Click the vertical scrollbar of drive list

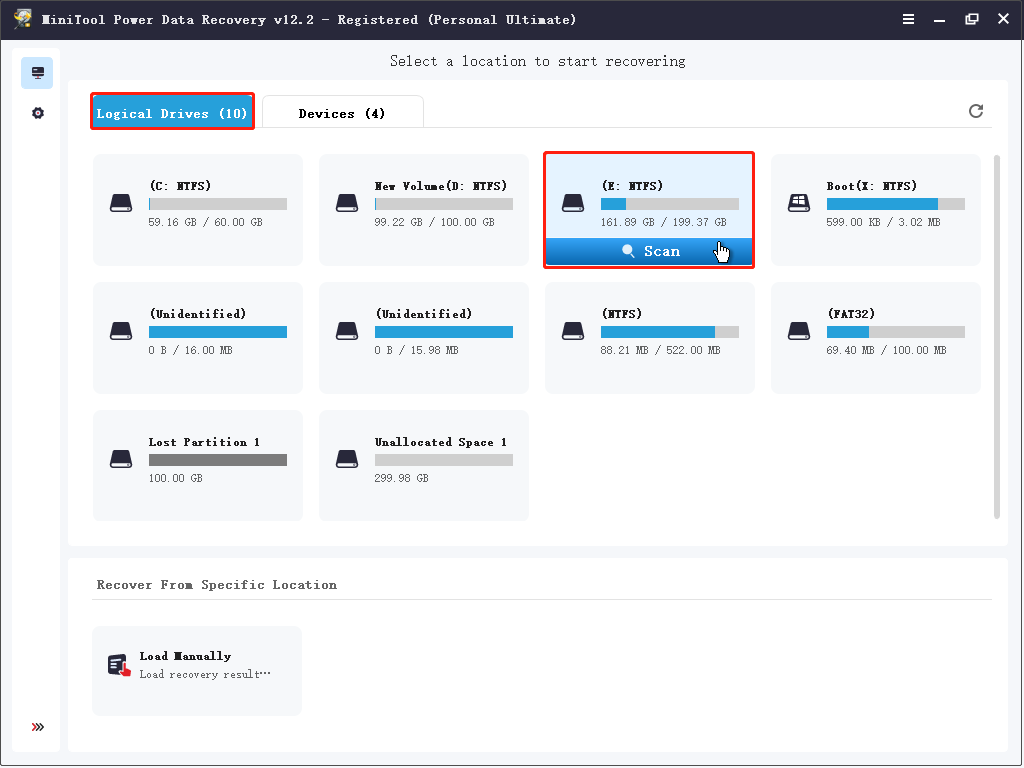(997, 337)
